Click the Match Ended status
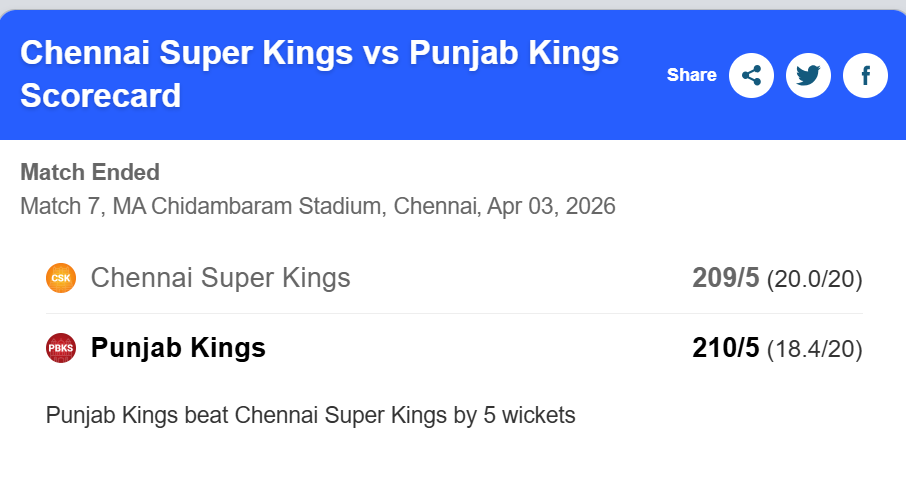The width and height of the screenshot is (906, 503). tap(90, 172)
